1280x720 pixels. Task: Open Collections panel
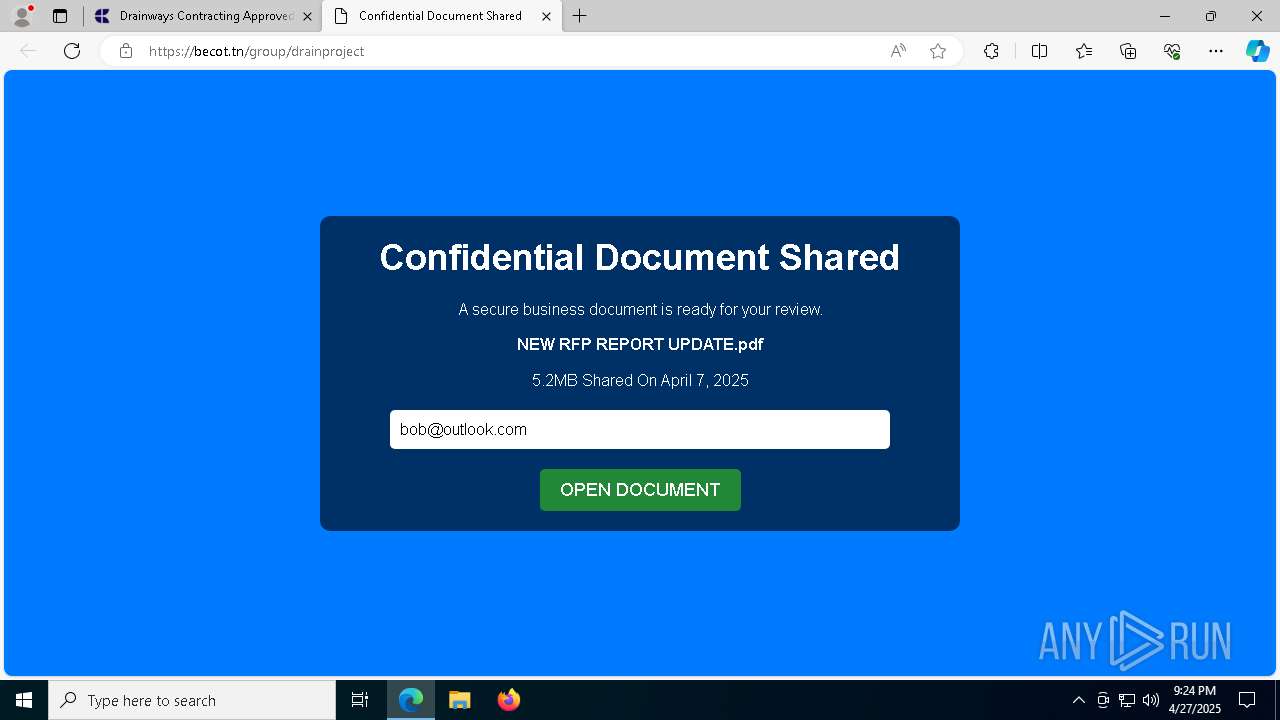coord(1128,51)
